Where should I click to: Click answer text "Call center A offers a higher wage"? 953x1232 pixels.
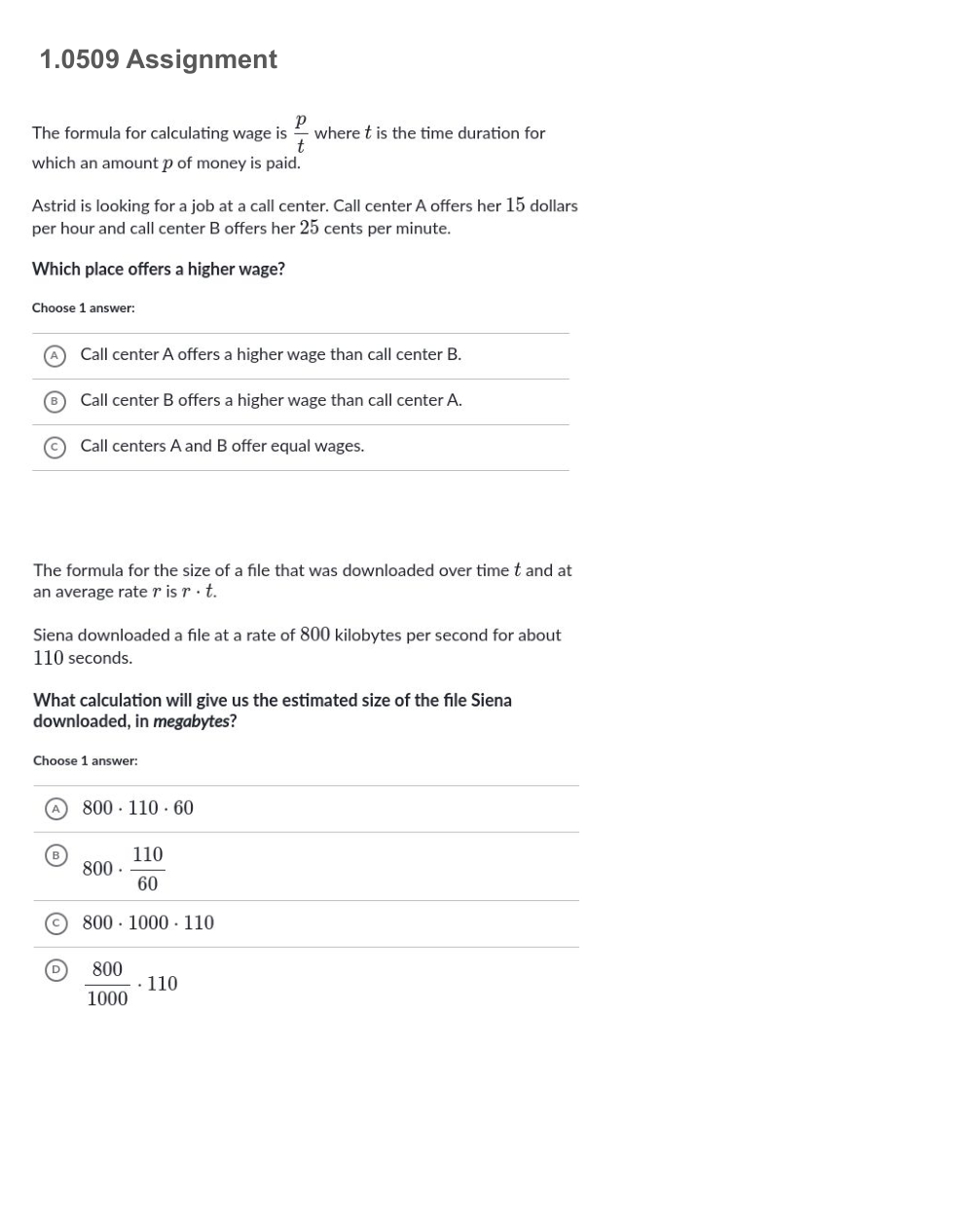271,355
